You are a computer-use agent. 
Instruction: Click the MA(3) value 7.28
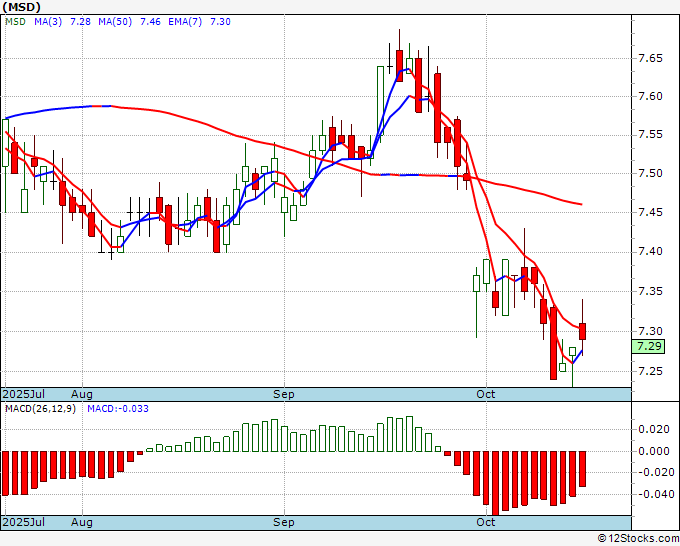point(80,22)
